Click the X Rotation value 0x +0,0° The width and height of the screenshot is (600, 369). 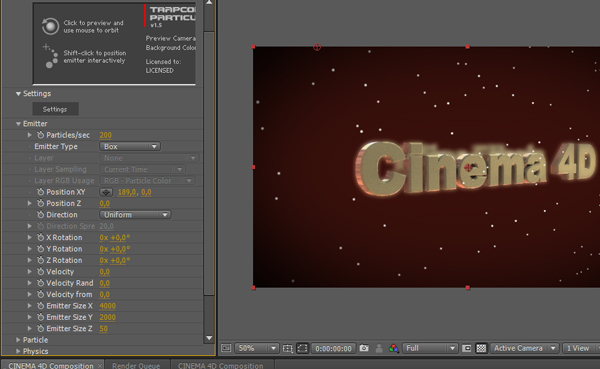pyautogui.click(x=115, y=238)
